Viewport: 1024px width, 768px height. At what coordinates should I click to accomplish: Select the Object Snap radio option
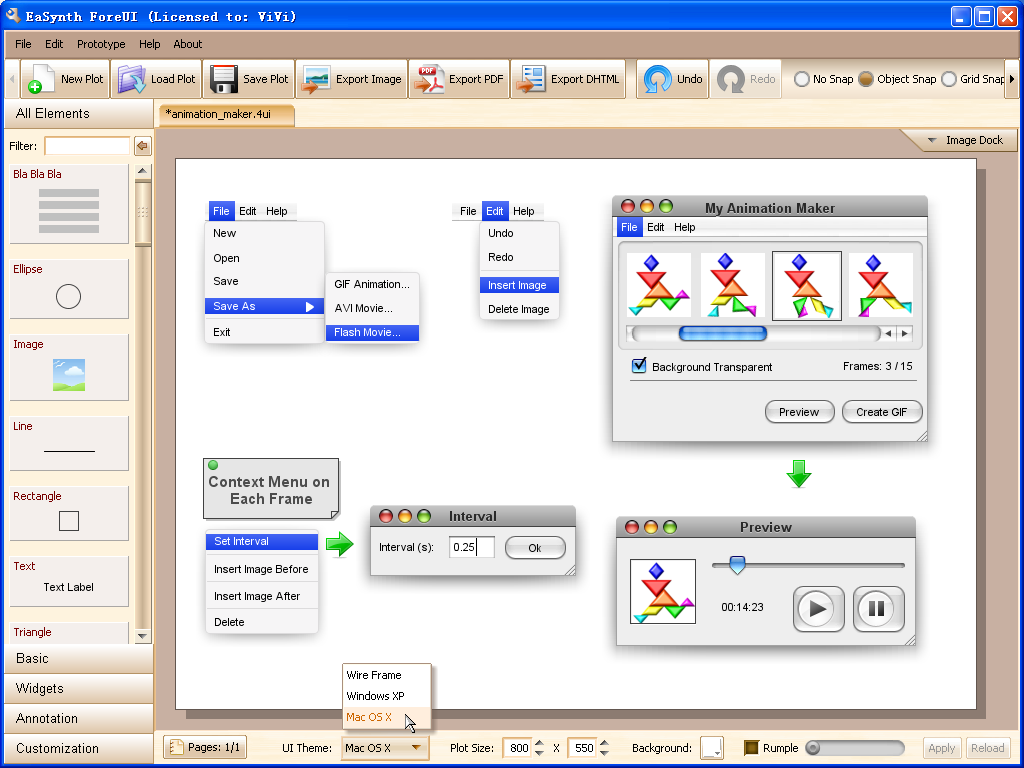pos(866,79)
